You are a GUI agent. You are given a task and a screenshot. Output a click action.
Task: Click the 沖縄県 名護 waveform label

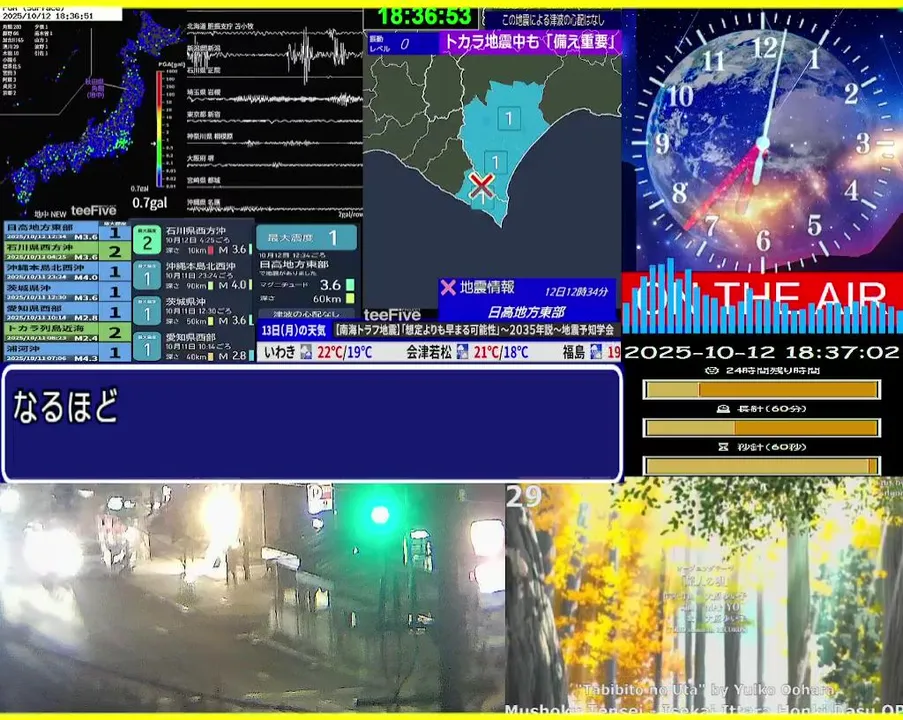(x=203, y=203)
